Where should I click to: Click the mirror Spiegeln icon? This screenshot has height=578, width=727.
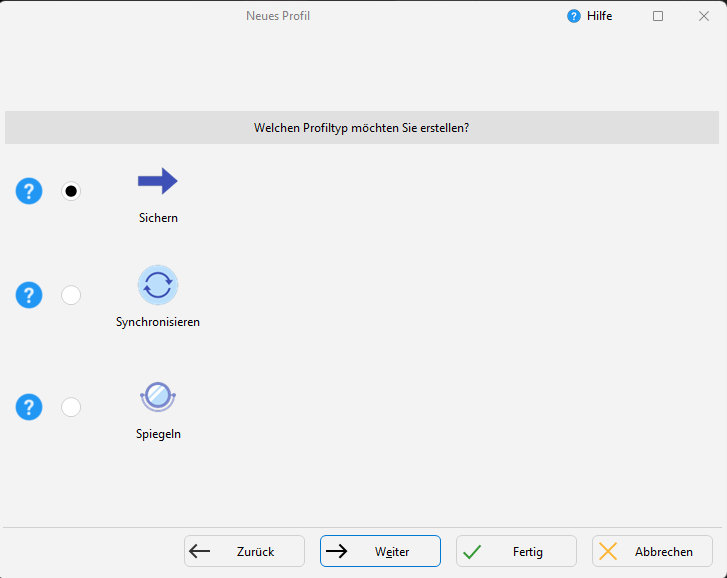click(157, 397)
